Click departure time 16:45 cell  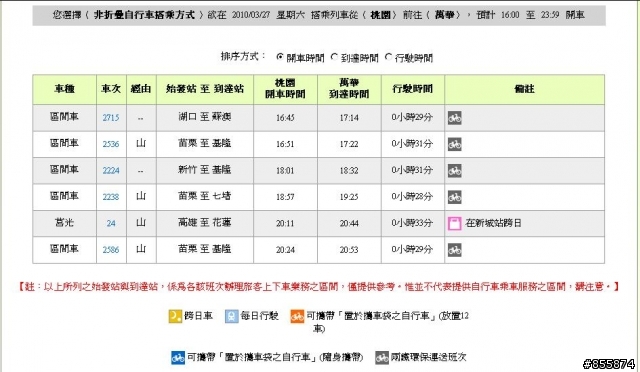tap(285, 118)
